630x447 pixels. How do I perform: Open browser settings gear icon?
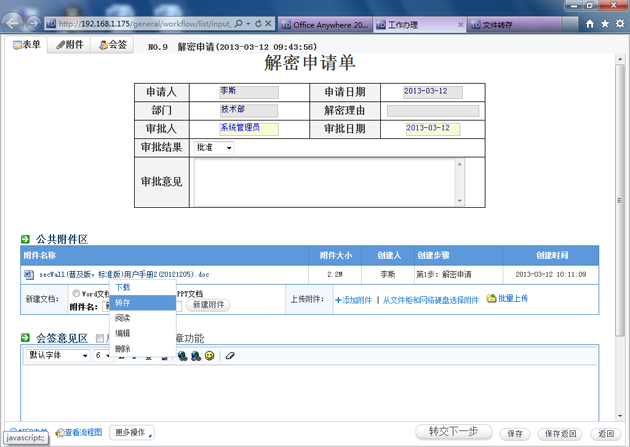click(619, 22)
